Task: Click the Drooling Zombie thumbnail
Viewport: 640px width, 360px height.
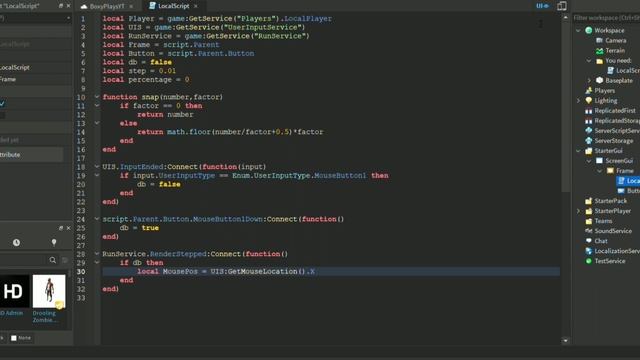Action: click(49, 291)
